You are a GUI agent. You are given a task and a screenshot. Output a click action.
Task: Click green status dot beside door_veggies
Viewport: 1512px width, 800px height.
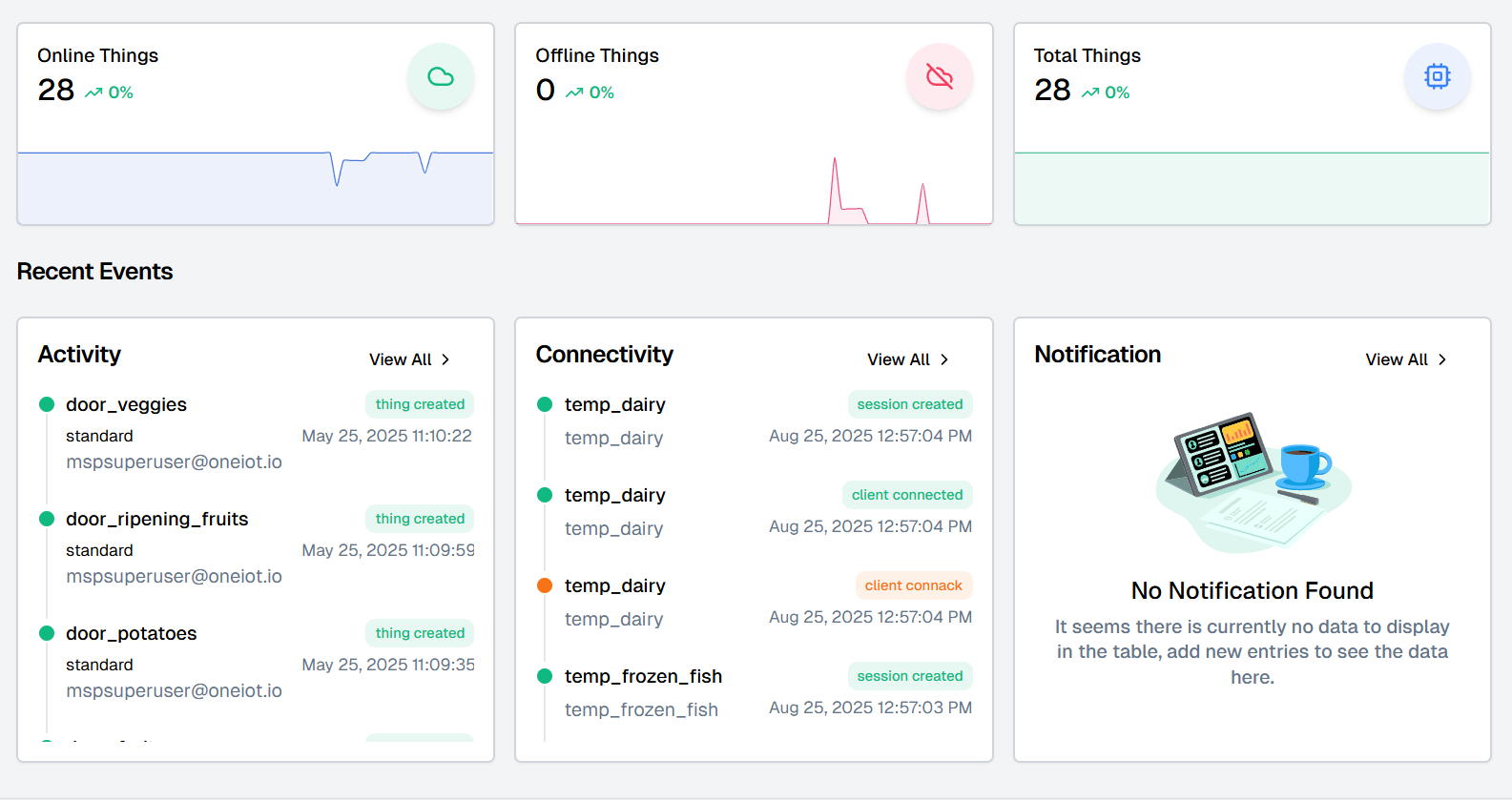click(47, 404)
